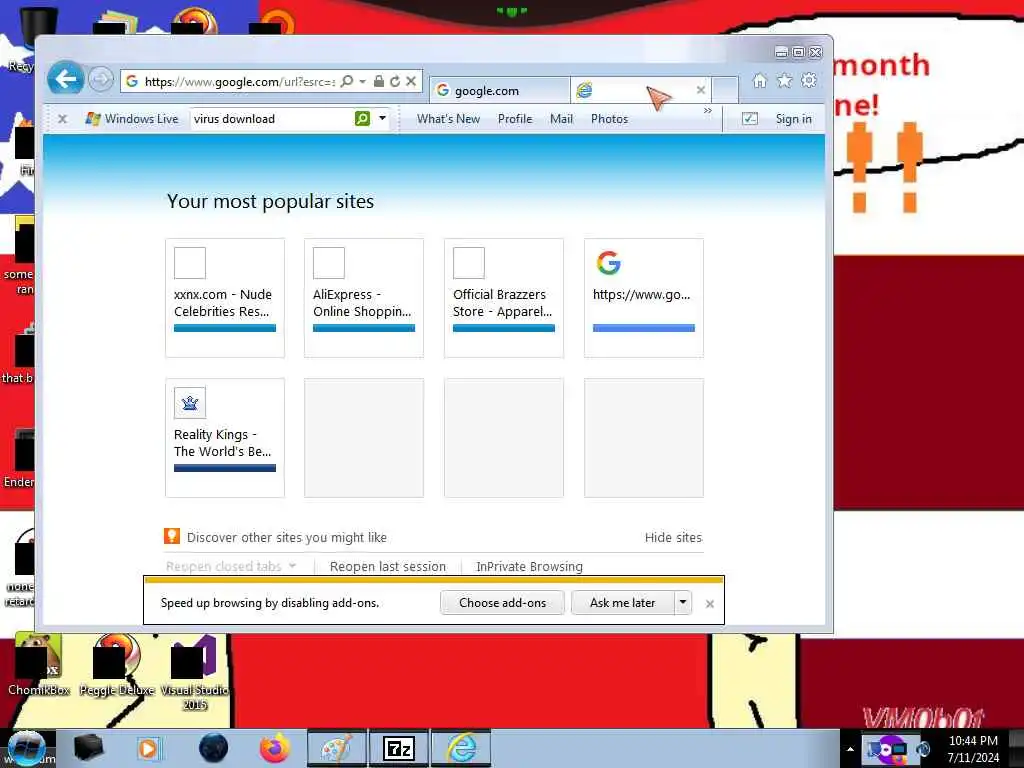Open a new tab with the small tab button
The height and width of the screenshot is (768, 1024).
click(x=725, y=89)
